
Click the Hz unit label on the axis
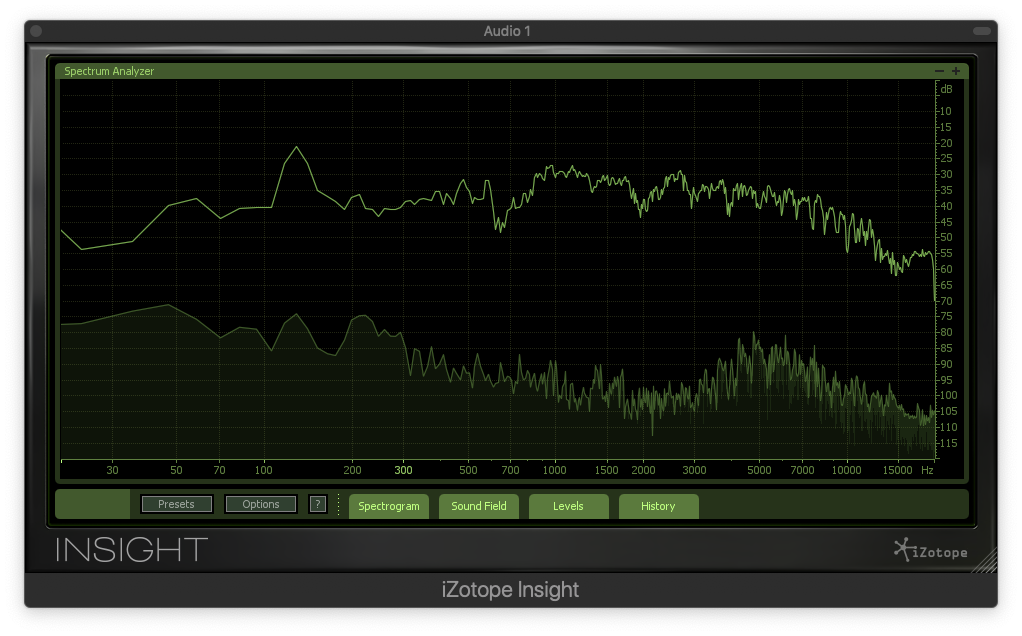coord(927,470)
